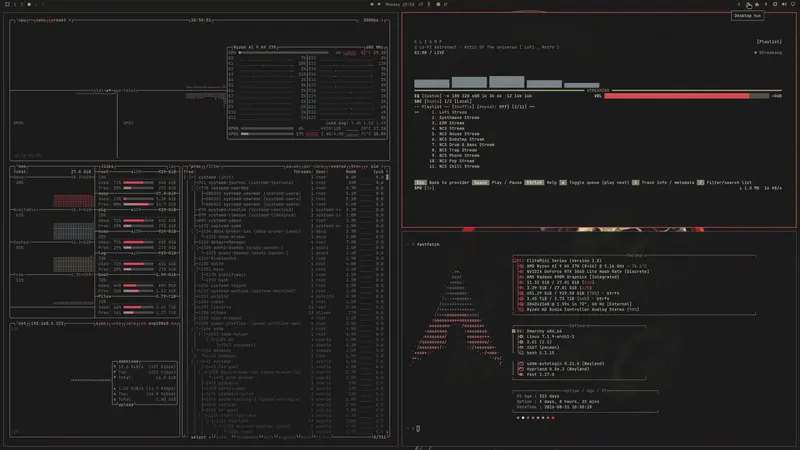This screenshot has width=800, height=450.
Task: Click the fastfetch terminal prompt cursor
Action: tap(418, 429)
